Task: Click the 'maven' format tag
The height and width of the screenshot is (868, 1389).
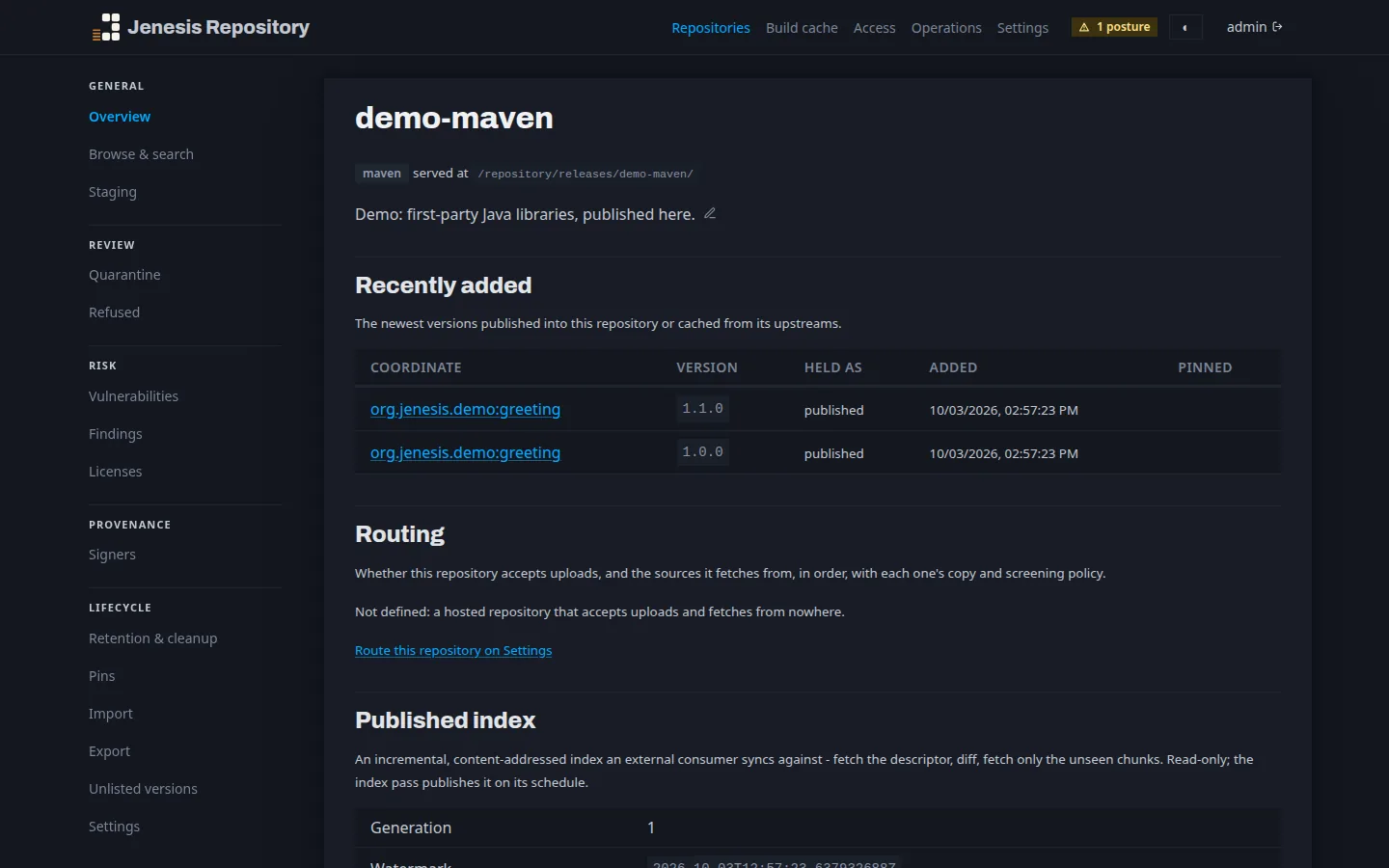Action: (x=382, y=174)
